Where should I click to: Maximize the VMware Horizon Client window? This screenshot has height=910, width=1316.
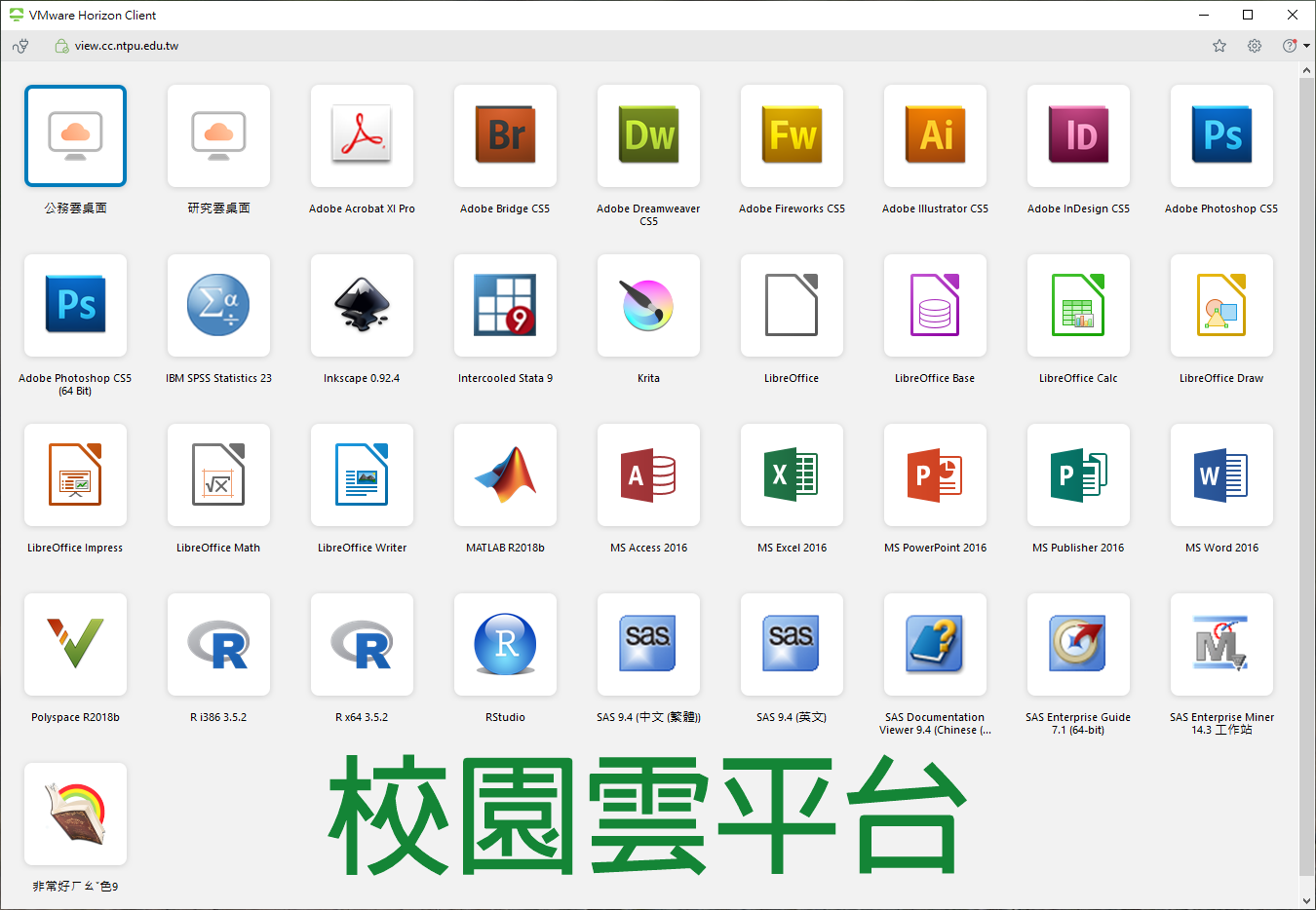1248,15
